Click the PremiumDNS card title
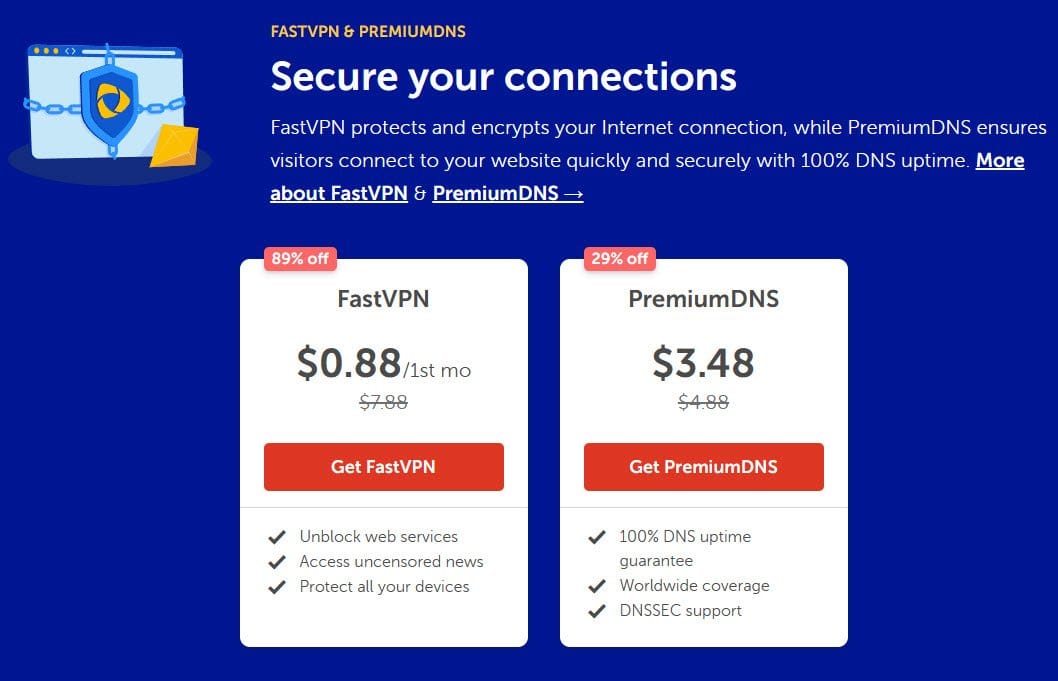Image resolution: width=1058 pixels, height=681 pixels. pyautogui.click(x=703, y=299)
